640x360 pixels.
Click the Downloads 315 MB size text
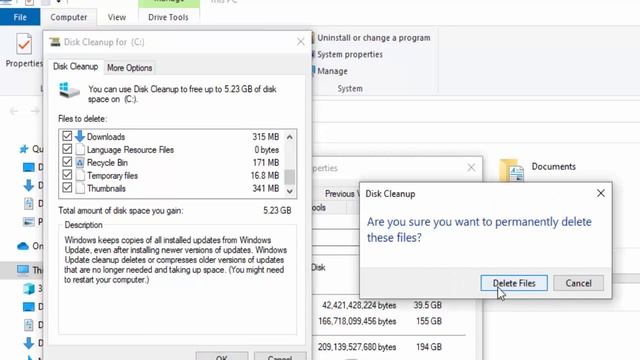[265, 137]
